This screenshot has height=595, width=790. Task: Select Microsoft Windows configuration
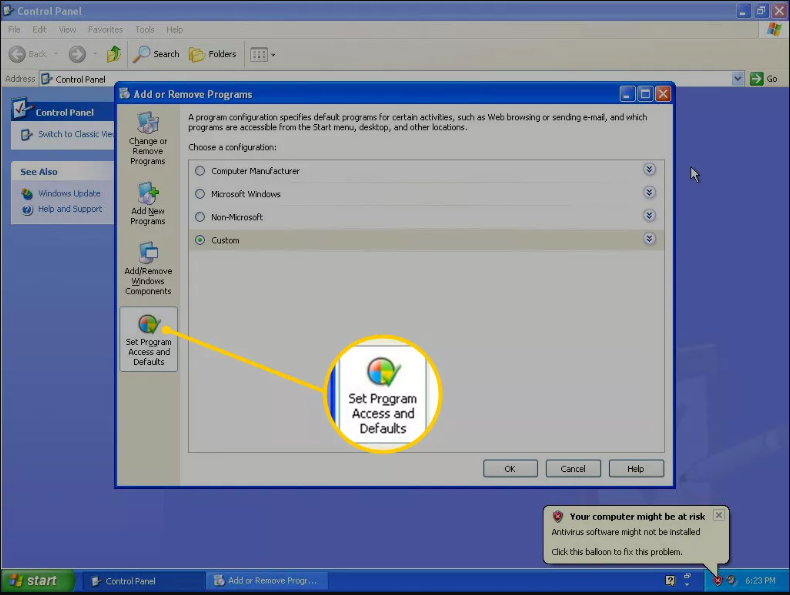click(200, 194)
